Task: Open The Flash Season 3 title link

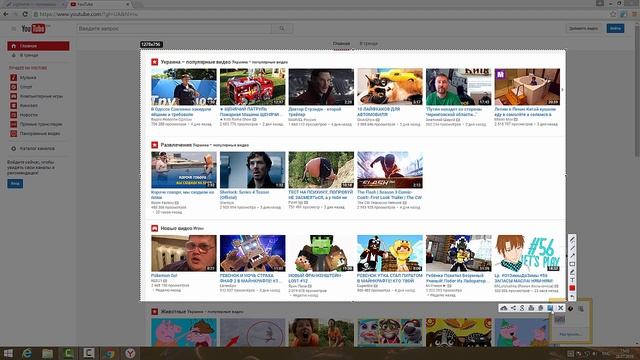Action: pos(389,195)
